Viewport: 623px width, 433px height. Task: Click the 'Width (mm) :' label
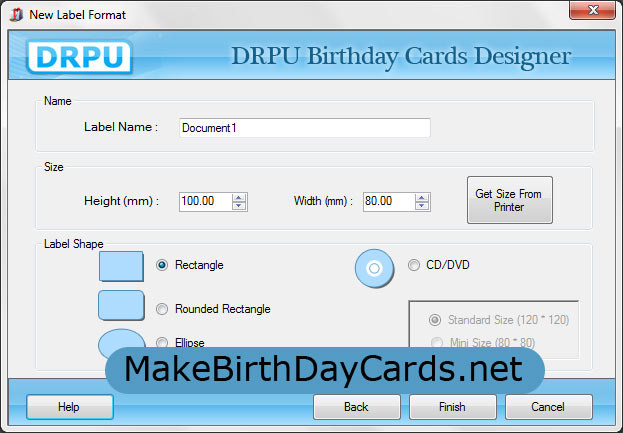click(x=323, y=201)
